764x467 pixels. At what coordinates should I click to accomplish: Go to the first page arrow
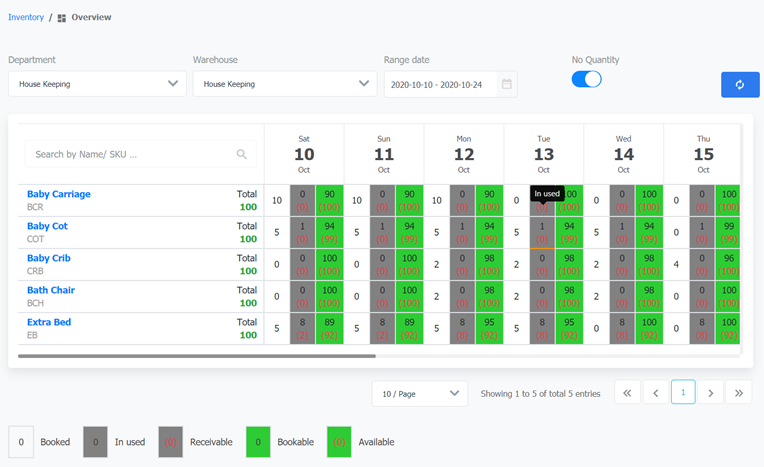(627, 393)
